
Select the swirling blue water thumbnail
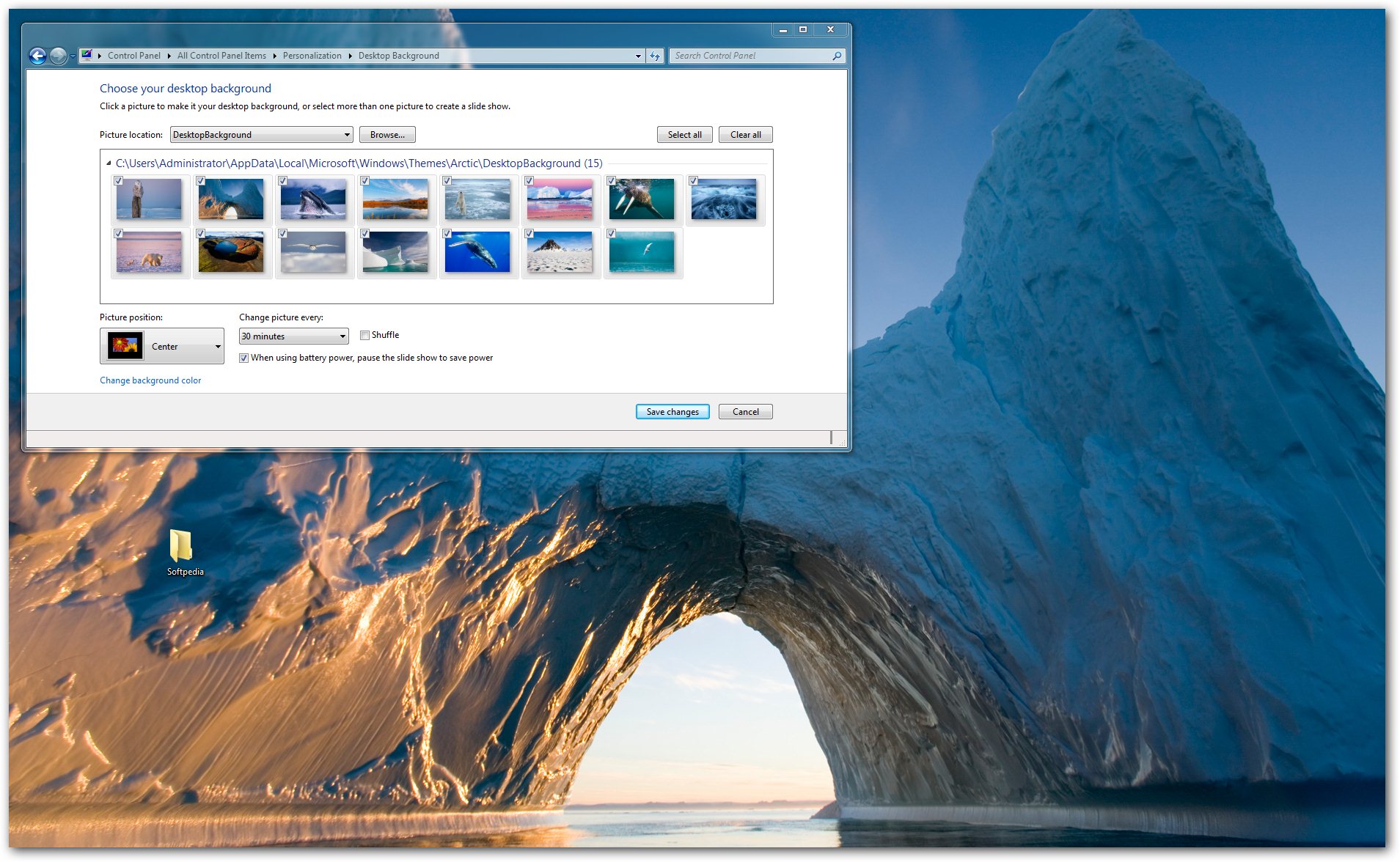724,199
